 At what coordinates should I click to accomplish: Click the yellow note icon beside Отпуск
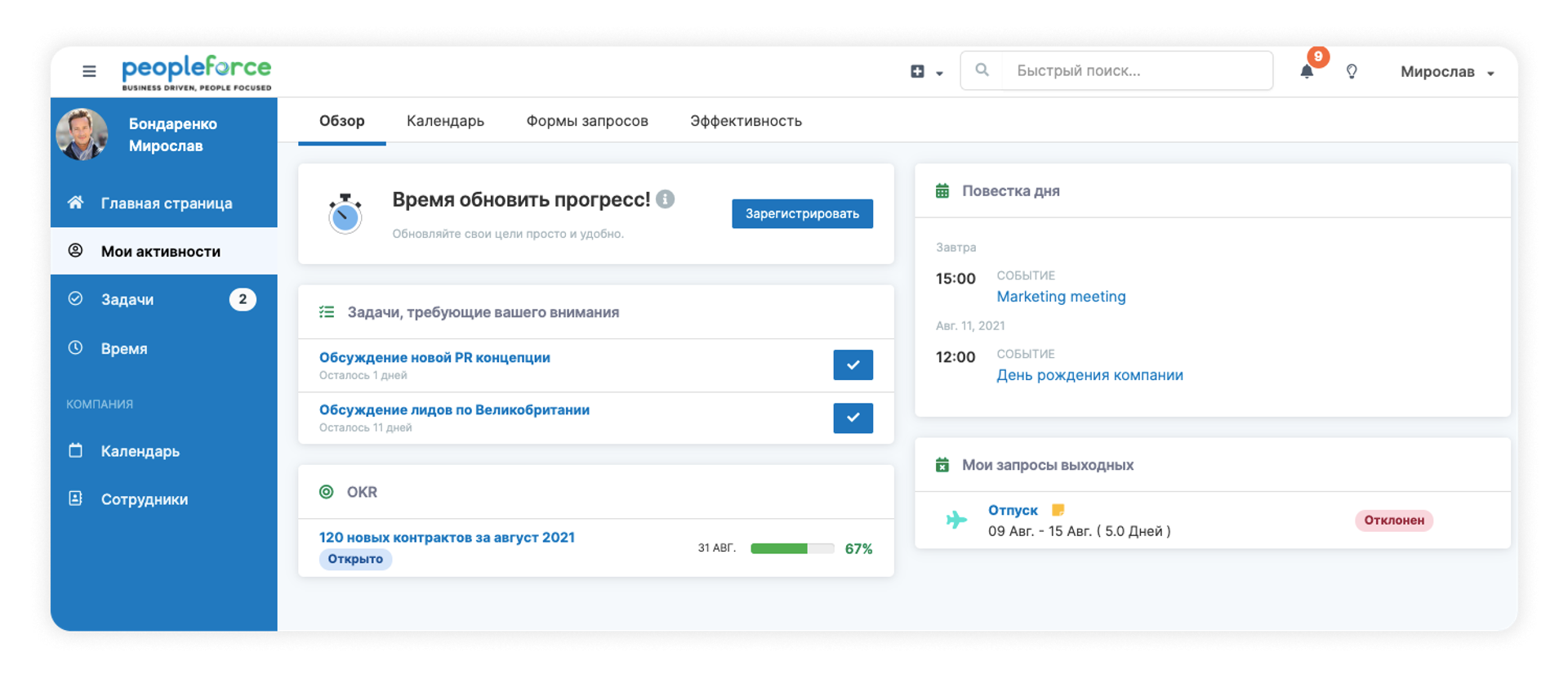1058,510
